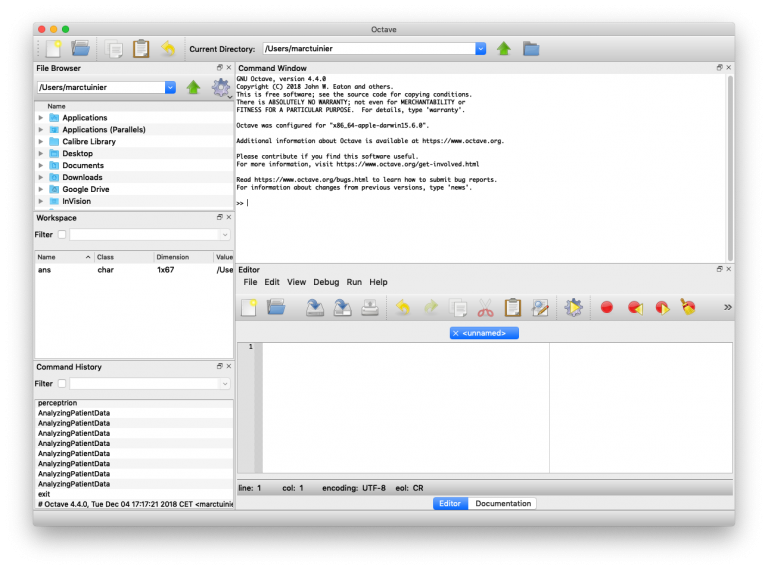Open file from Editor toolbar
This screenshot has height=570, width=768.
pyautogui.click(x=276, y=307)
